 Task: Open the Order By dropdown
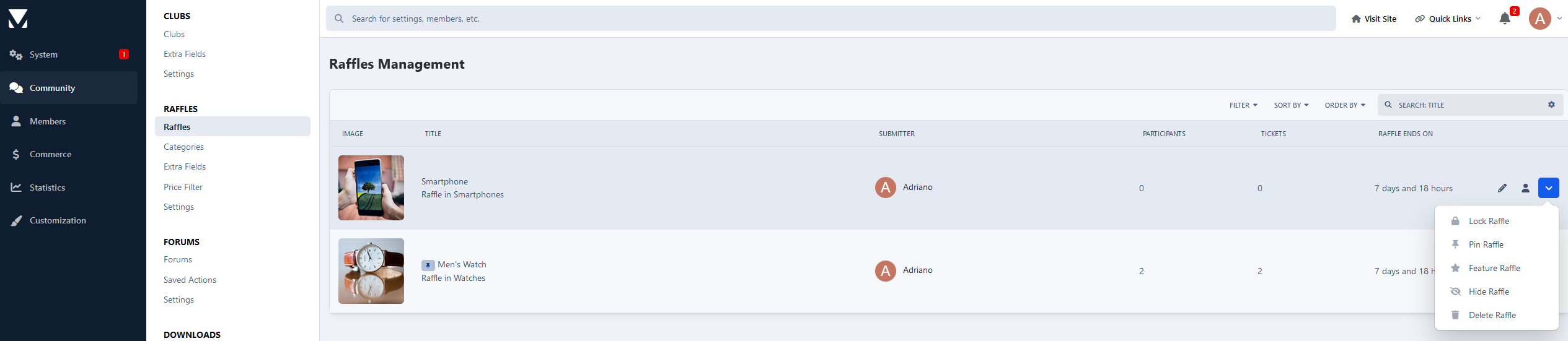coord(1345,105)
